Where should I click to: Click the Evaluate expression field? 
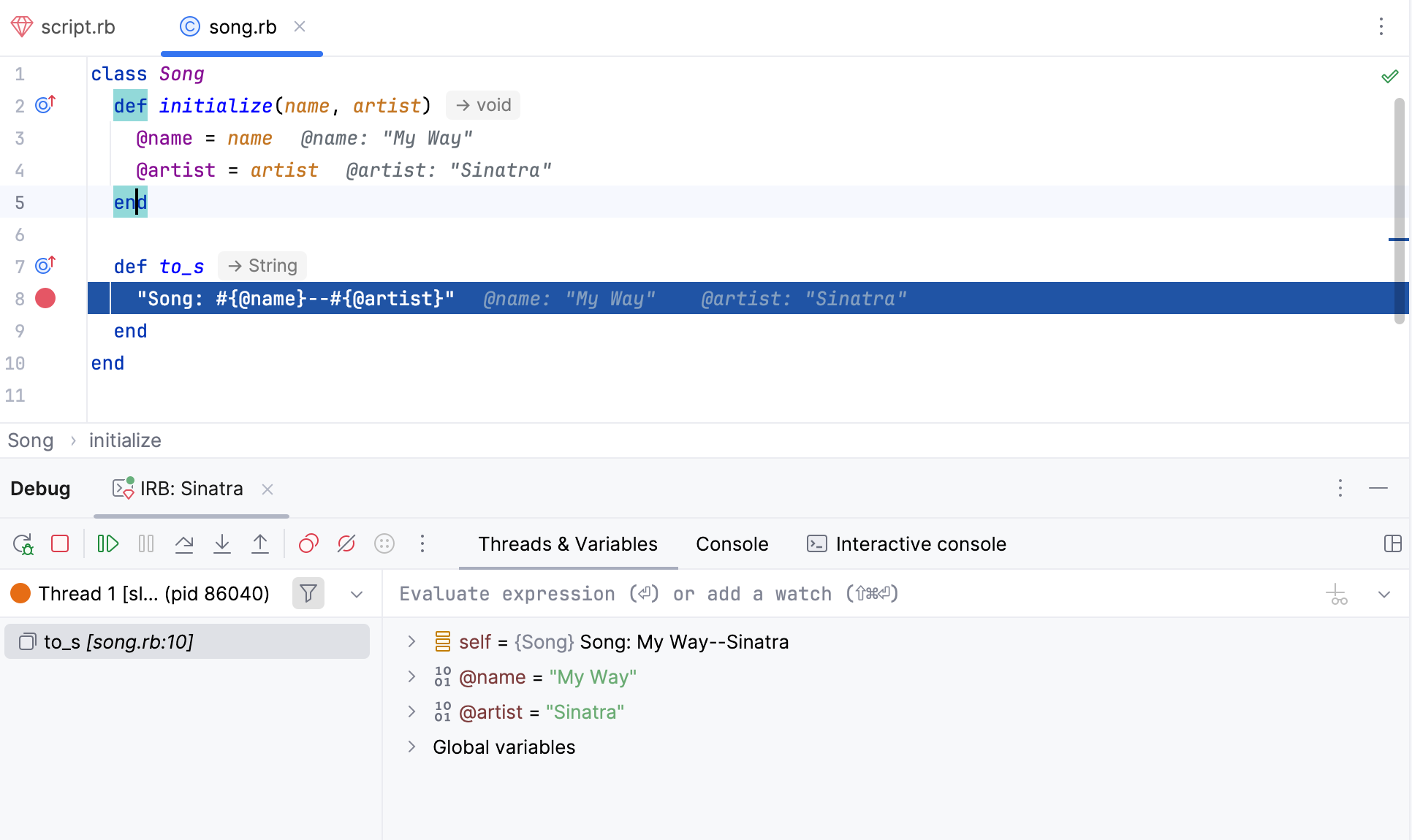pyautogui.click(x=658, y=594)
